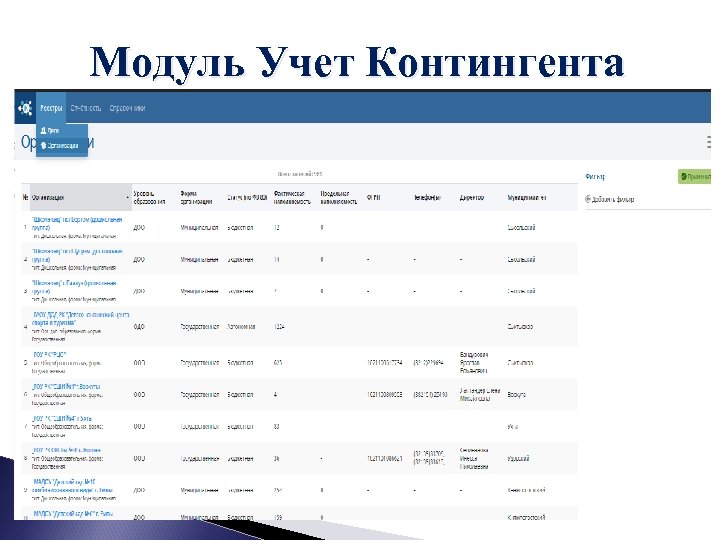This screenshot has width=720, height=540.
Task: Click Уровень образования column header
Action: click(x=149, y=197)
